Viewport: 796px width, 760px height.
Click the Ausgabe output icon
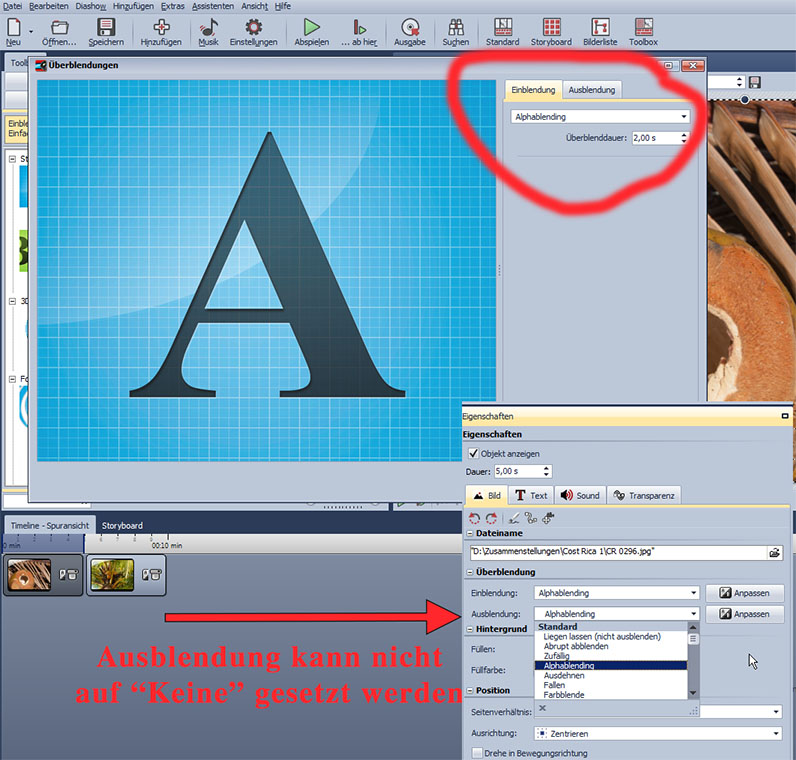pyautogui.click(x=409, y=28)
